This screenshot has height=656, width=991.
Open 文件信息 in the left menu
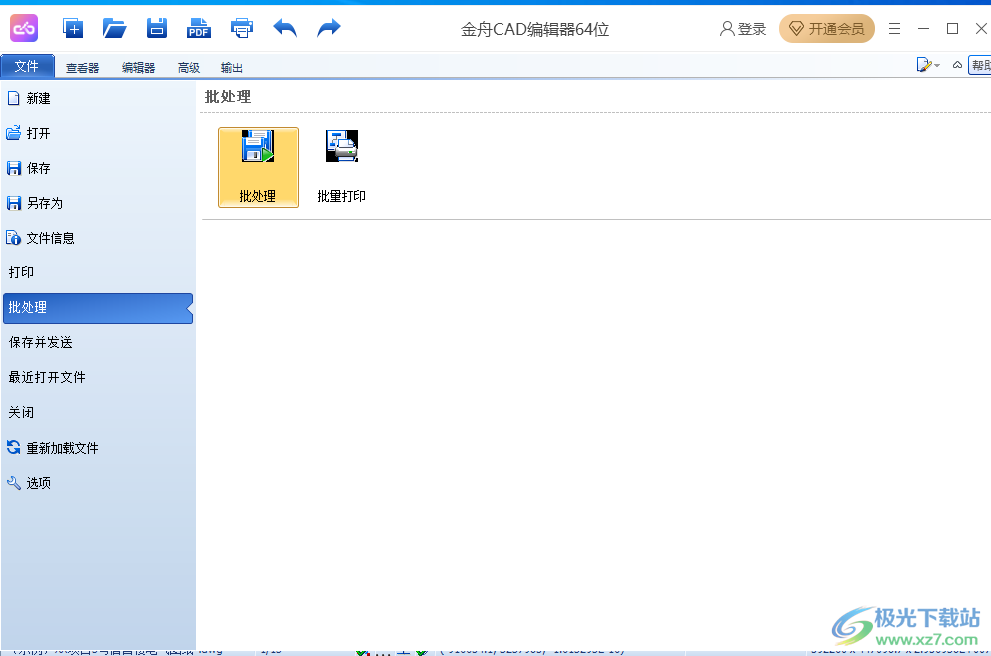pos(98,238)
